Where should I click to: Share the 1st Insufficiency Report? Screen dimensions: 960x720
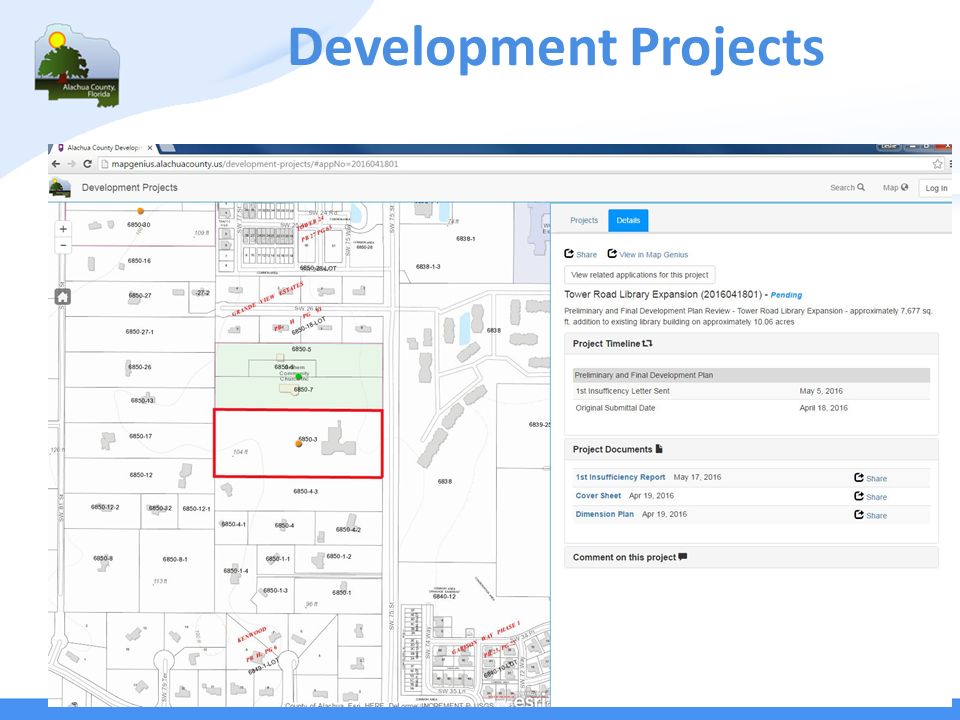[871, 478]
